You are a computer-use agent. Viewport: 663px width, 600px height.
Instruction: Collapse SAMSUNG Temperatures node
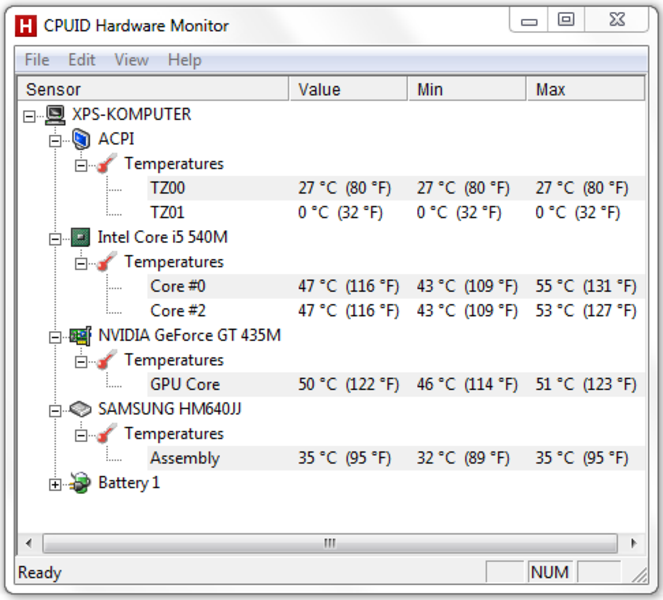point(81,435)
